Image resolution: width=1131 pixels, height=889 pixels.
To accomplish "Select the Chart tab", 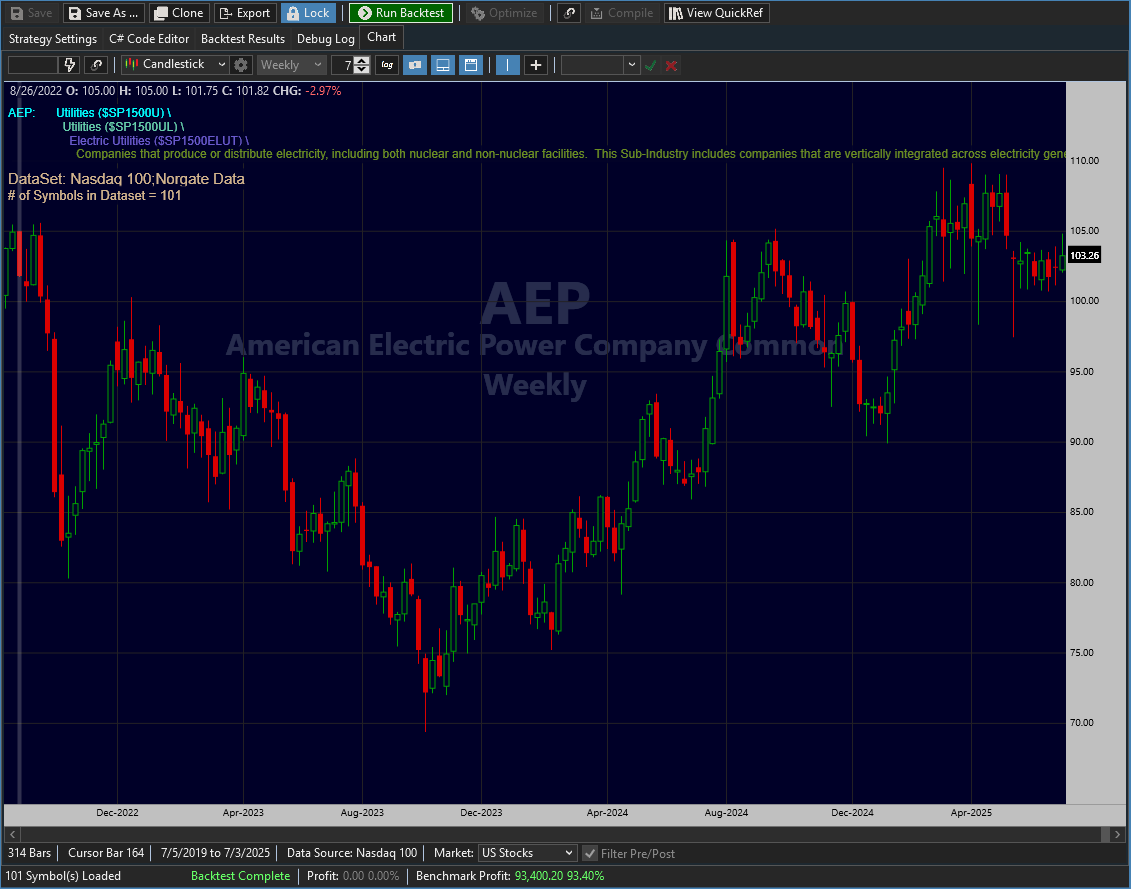I will pyautogui.click(x=382, y=38).
